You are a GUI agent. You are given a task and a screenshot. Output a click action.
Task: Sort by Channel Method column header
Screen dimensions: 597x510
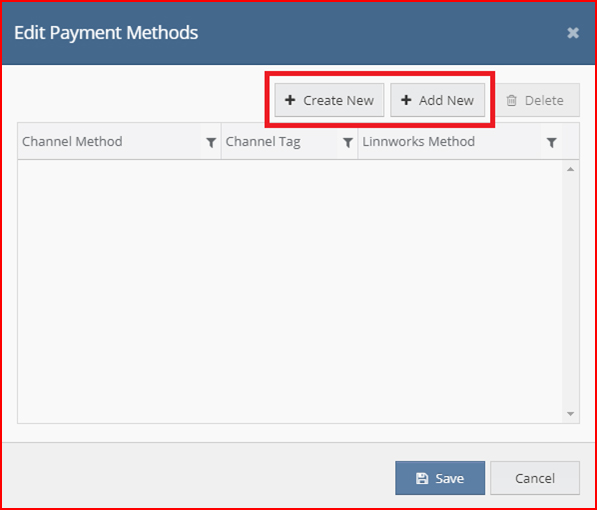coord(72,141)
